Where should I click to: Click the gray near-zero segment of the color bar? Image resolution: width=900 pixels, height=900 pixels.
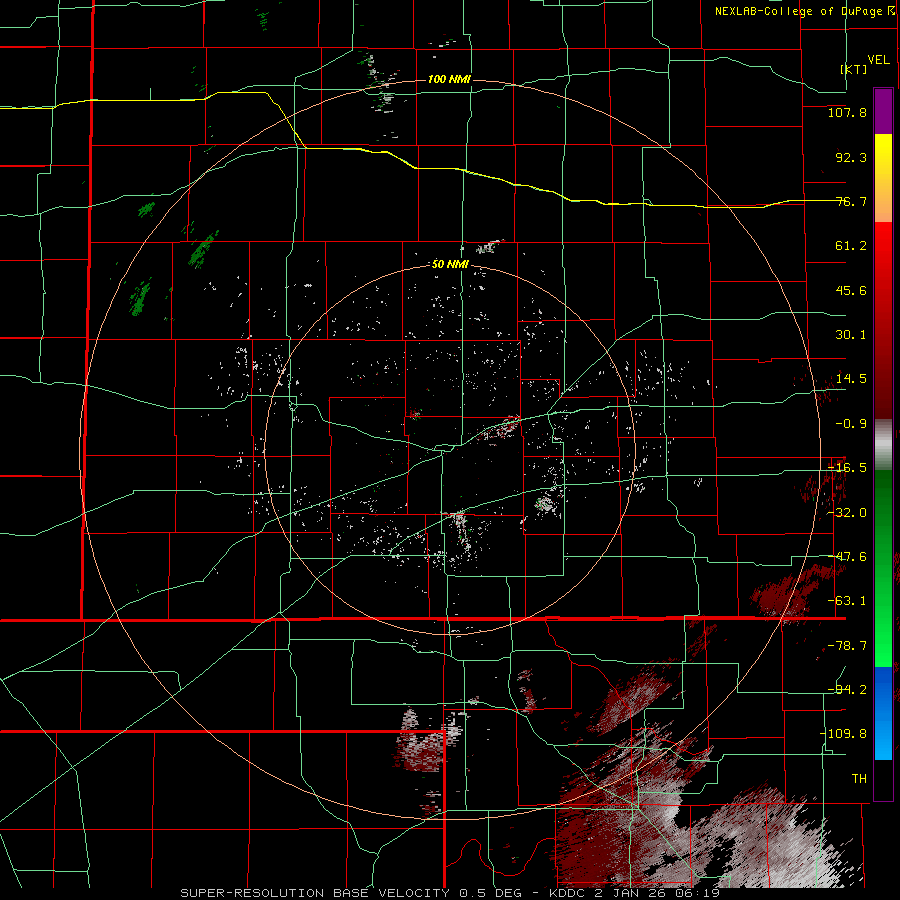[883, 444]
